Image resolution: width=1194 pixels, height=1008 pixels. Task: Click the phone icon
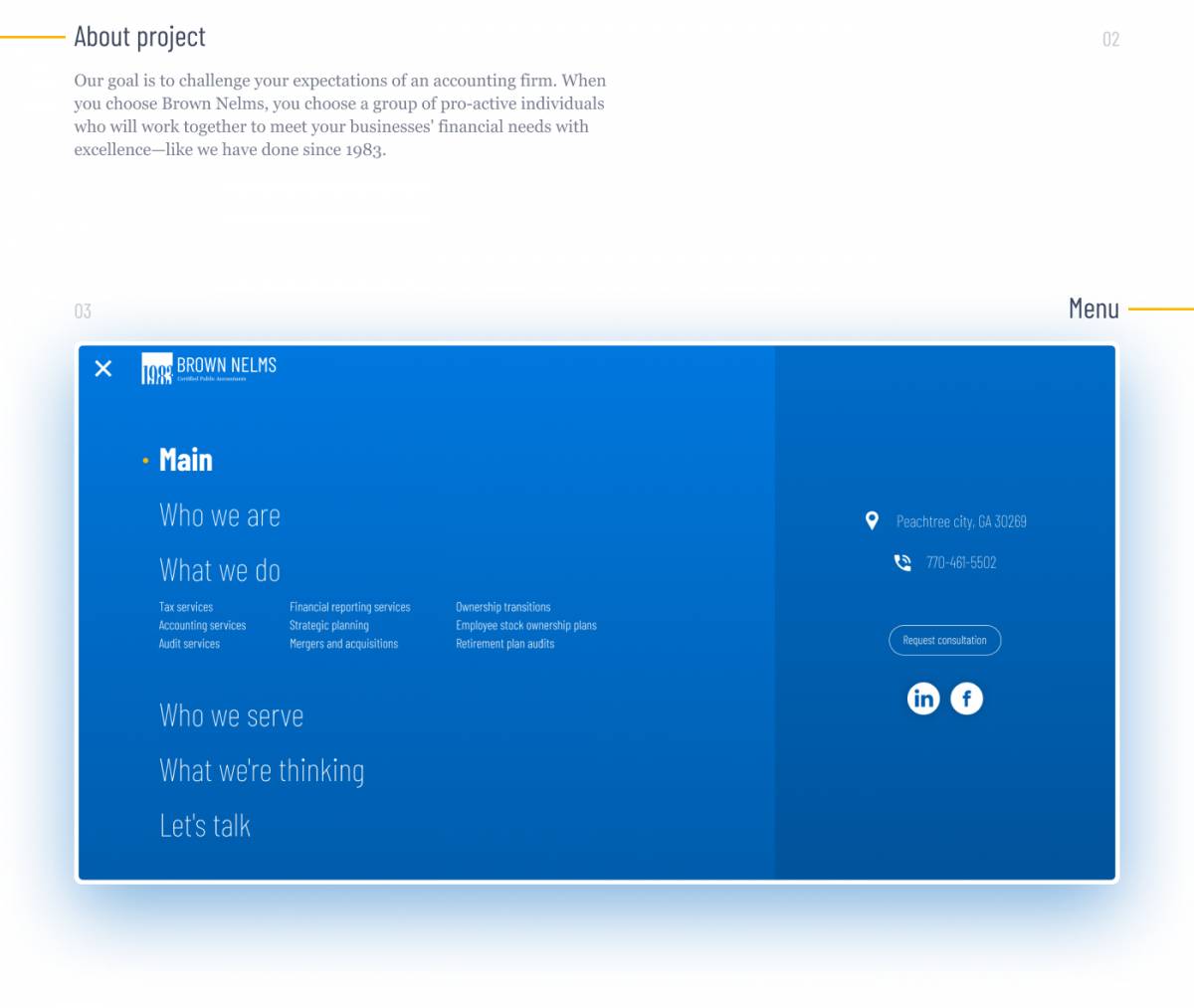tap(902, 562)
